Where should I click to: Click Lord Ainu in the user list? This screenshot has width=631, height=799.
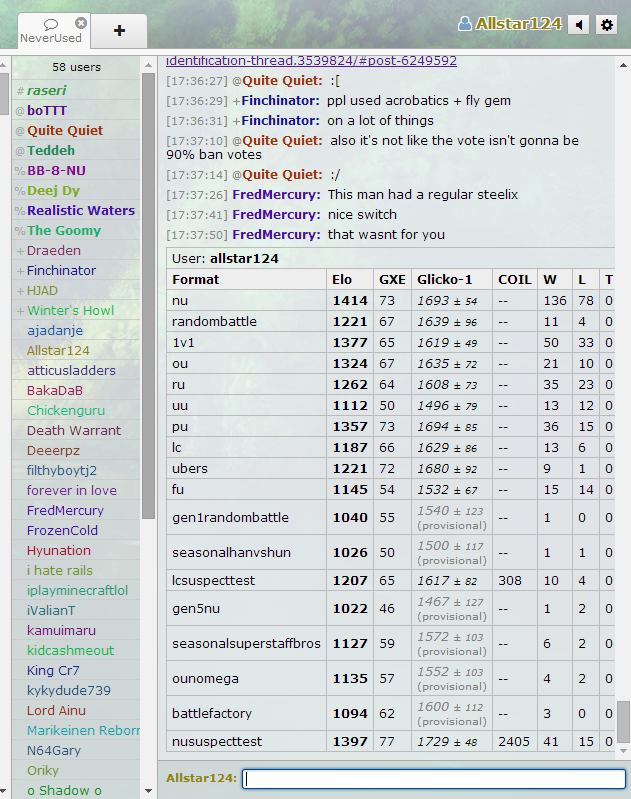[76, 710]
